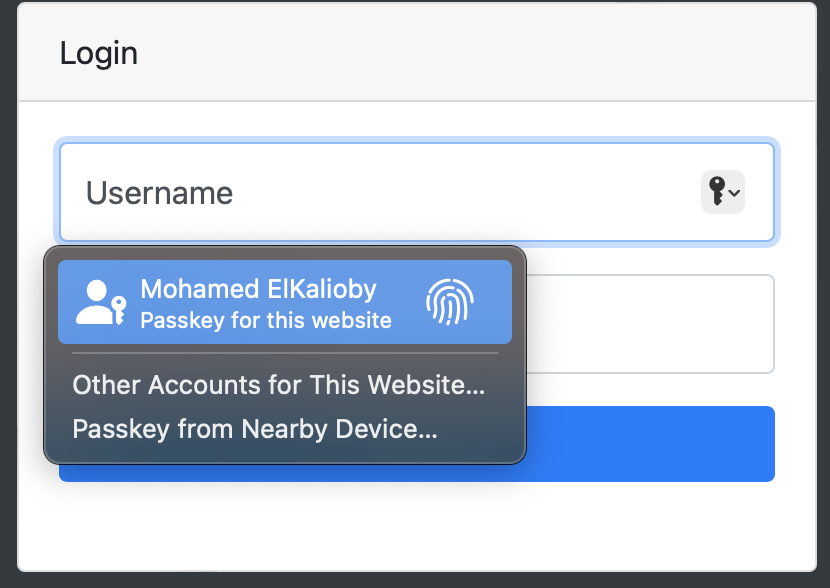Expand the small chevron beside the key icon

tap(735, 192)
